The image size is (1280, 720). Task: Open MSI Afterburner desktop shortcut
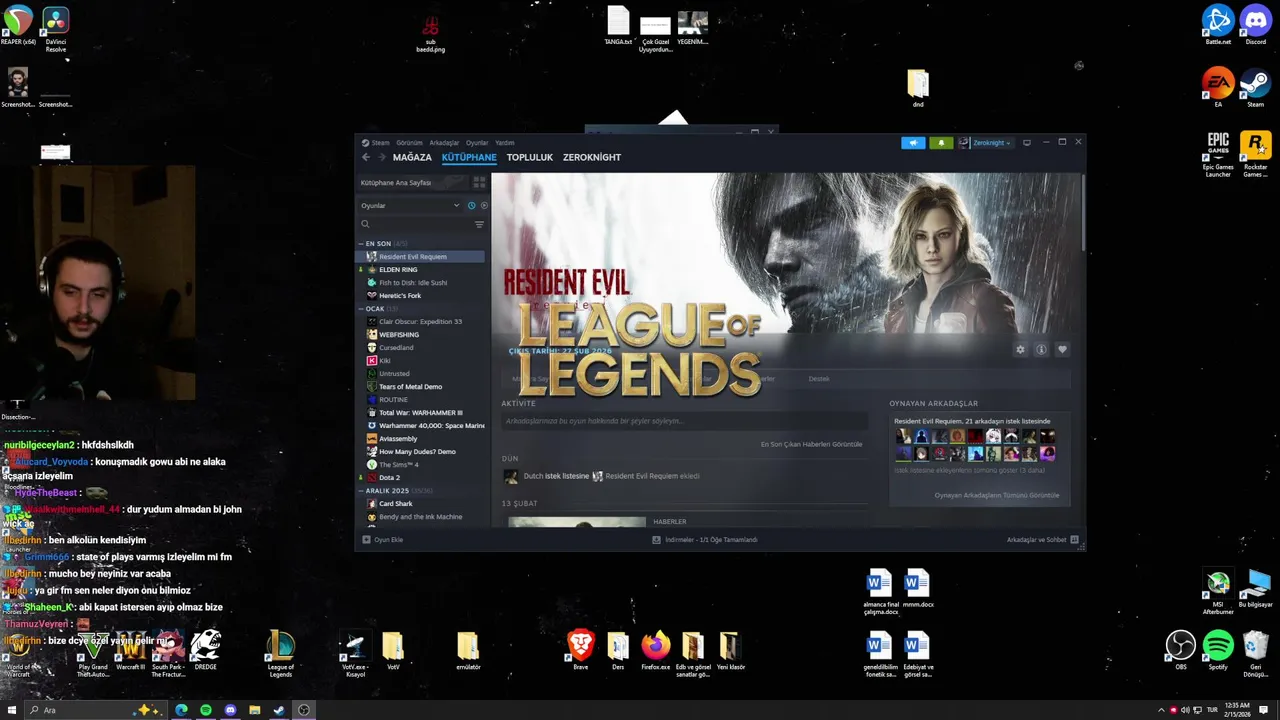pos(1218,590)
